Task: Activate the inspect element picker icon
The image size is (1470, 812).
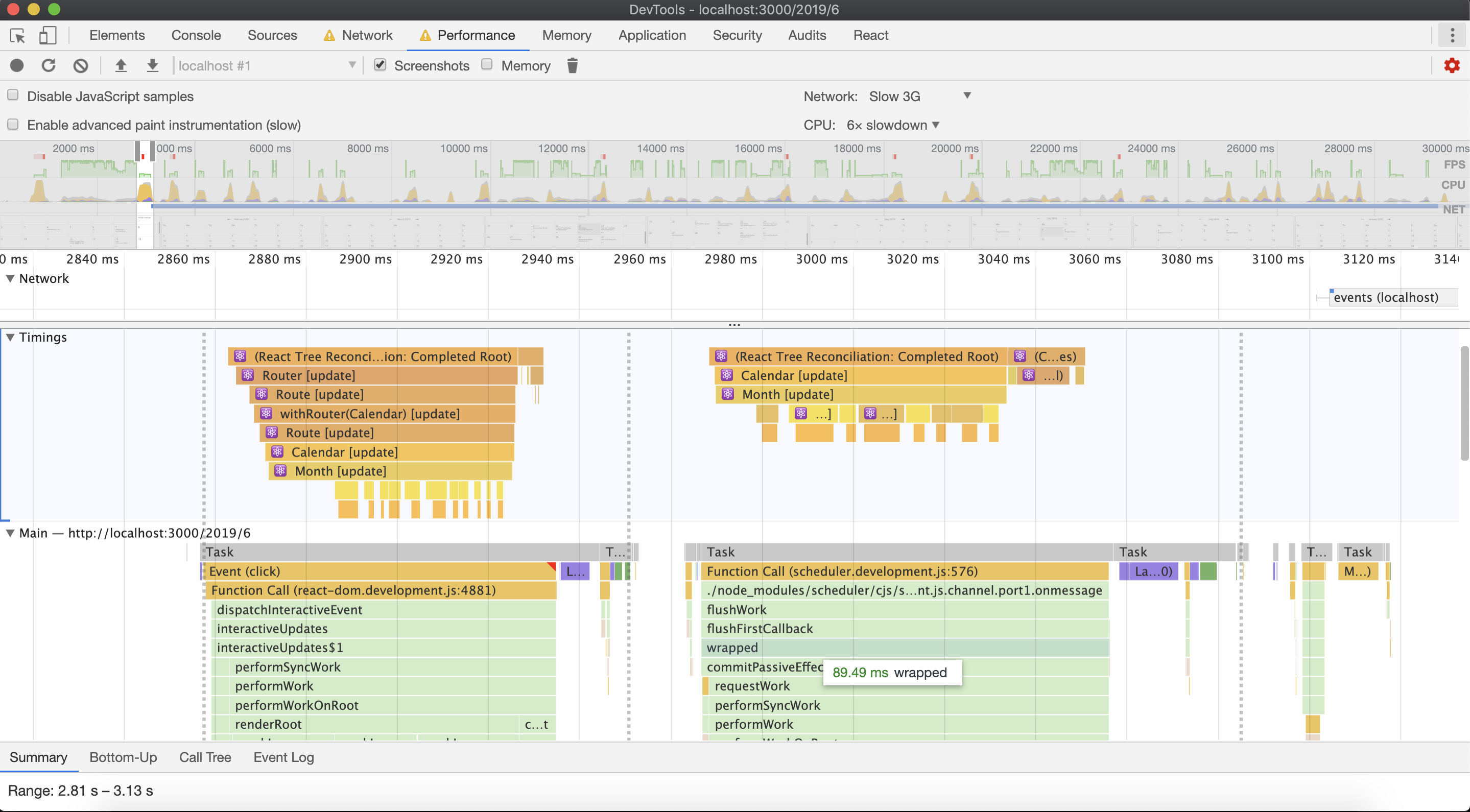Action: point(18,35)
